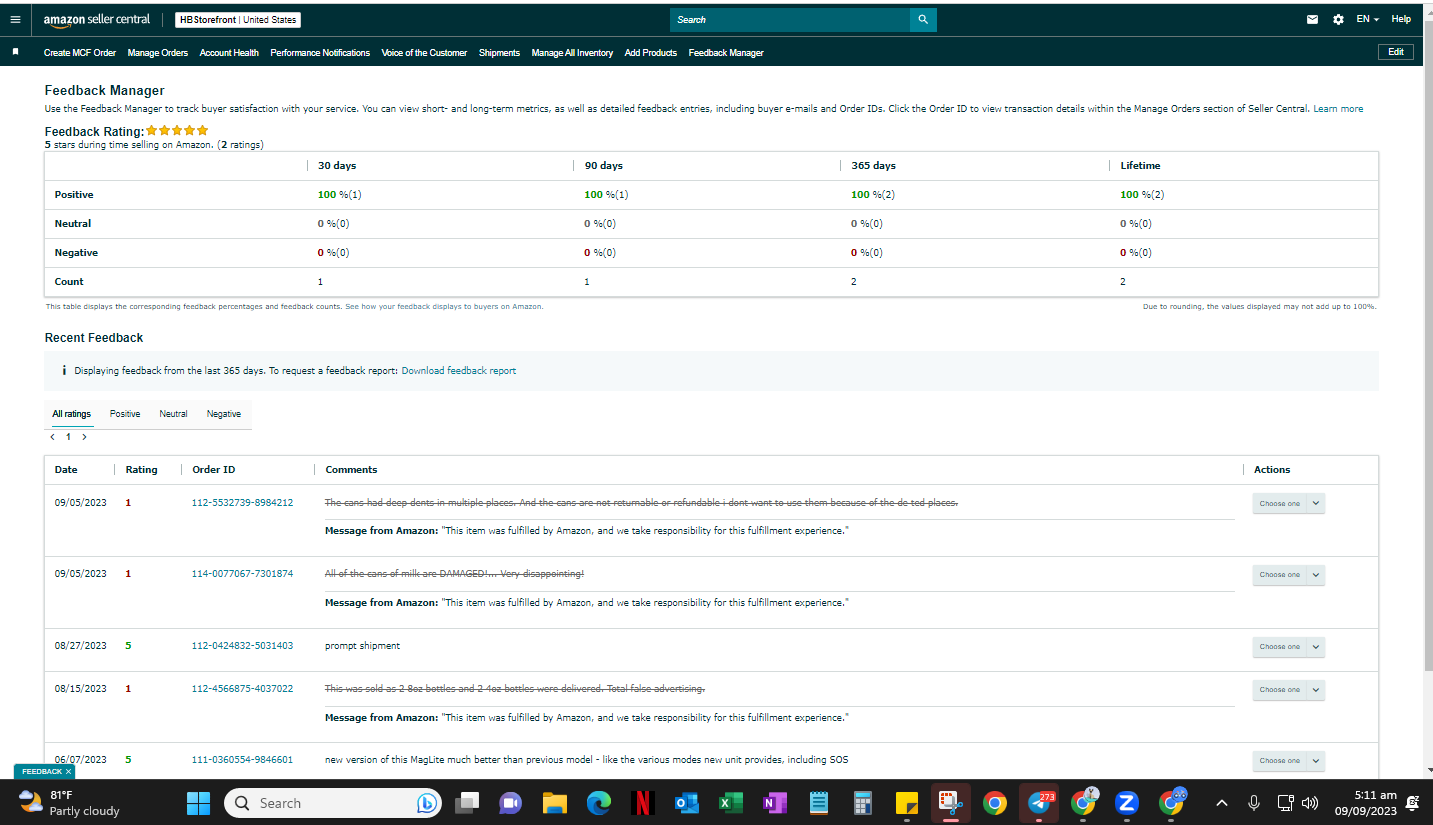Switch to the Positive feedback tab
The height and width of the screenshot is (825, 1433).
point(125,414)
